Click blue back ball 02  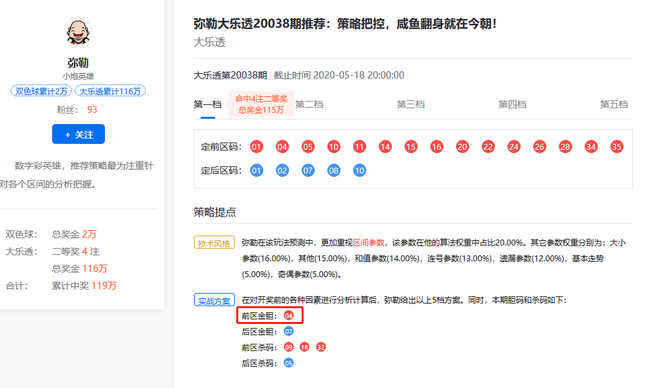coord(282,170)
